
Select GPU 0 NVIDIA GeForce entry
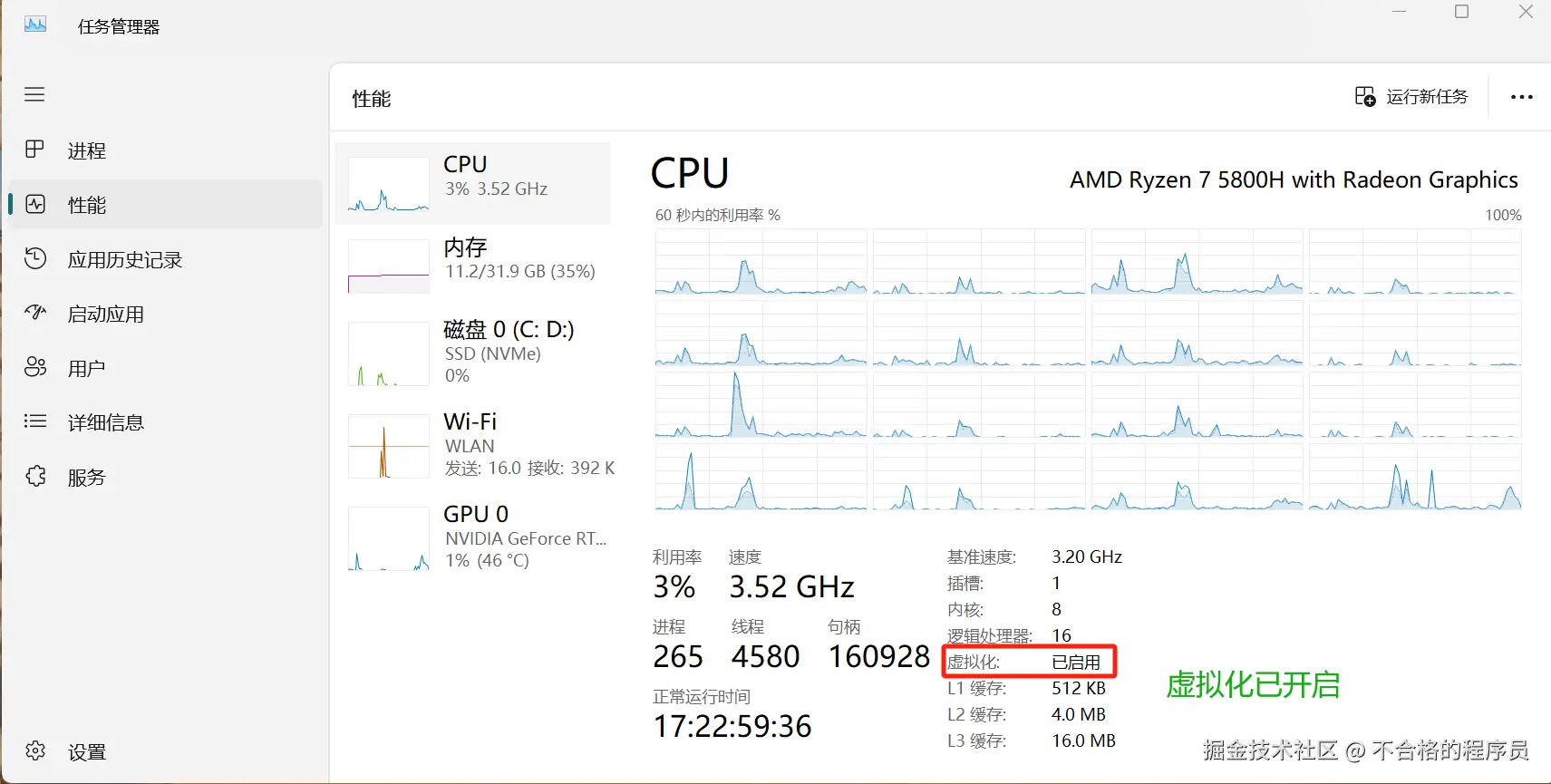coord(473,537)
